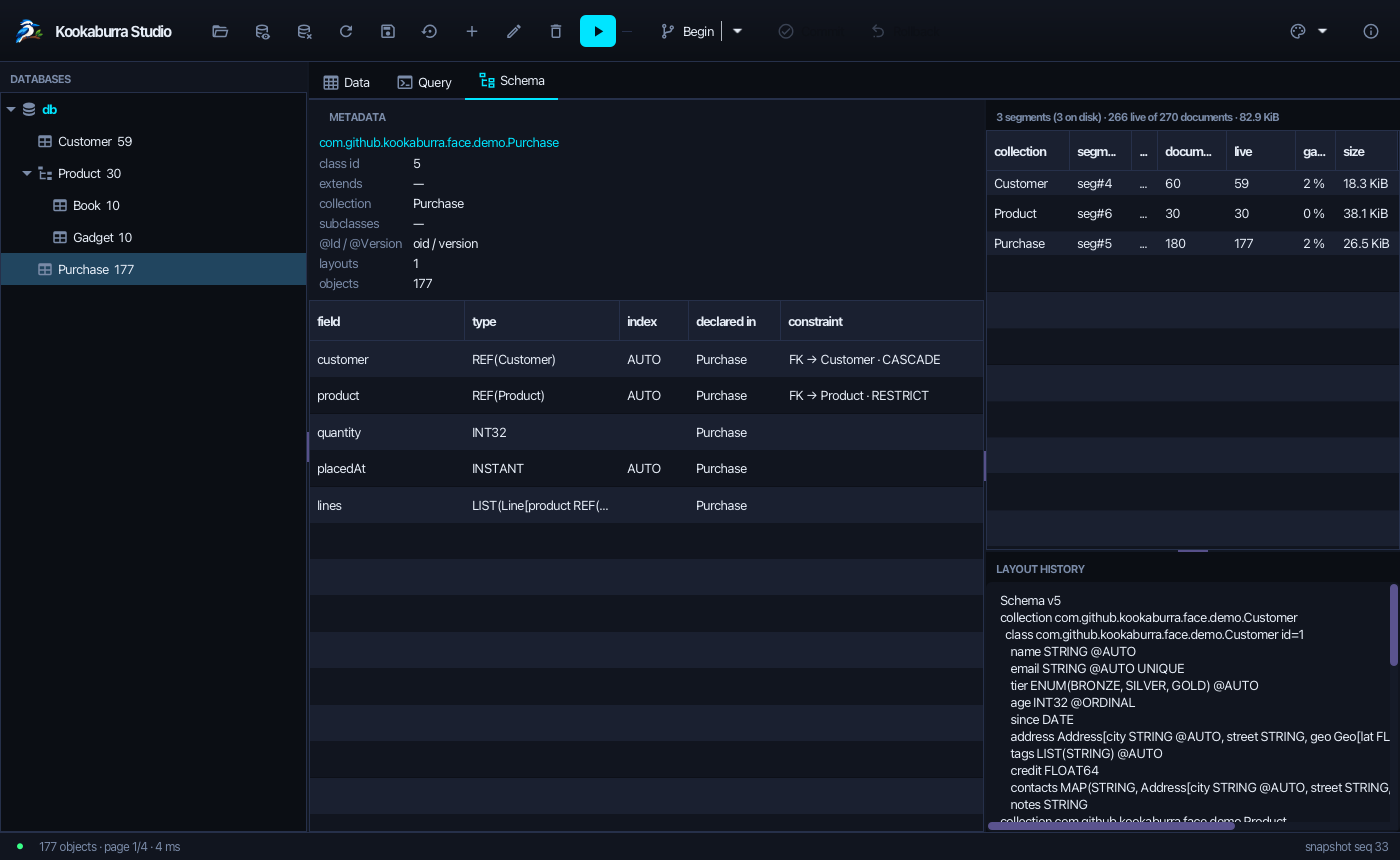Open a database with the folder icon
Viewport: 1400px width, 860px height.
point(220,31)
